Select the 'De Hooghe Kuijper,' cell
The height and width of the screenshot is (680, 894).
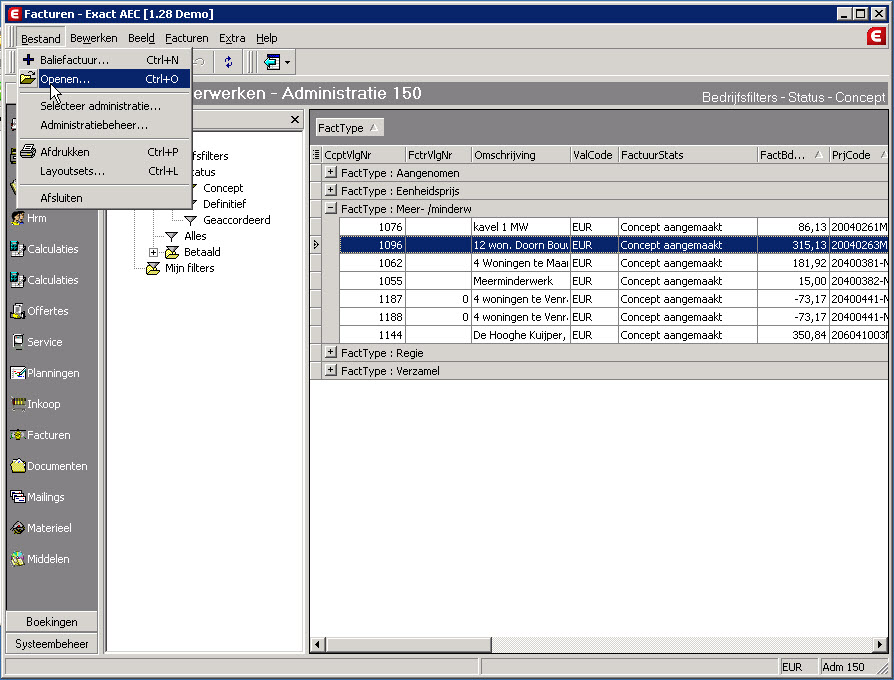point(521,335)
